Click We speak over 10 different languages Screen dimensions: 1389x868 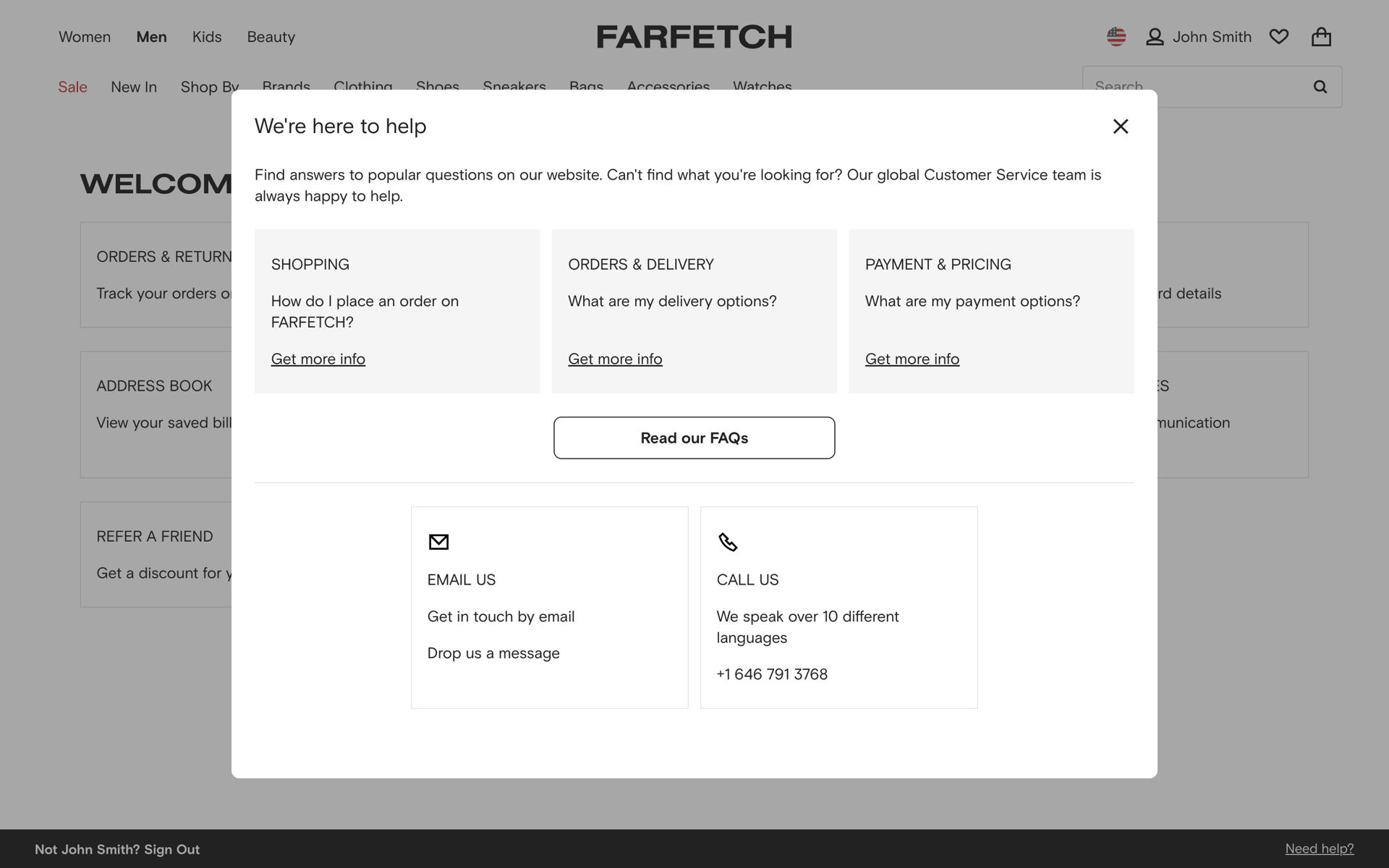click(807, 627)
